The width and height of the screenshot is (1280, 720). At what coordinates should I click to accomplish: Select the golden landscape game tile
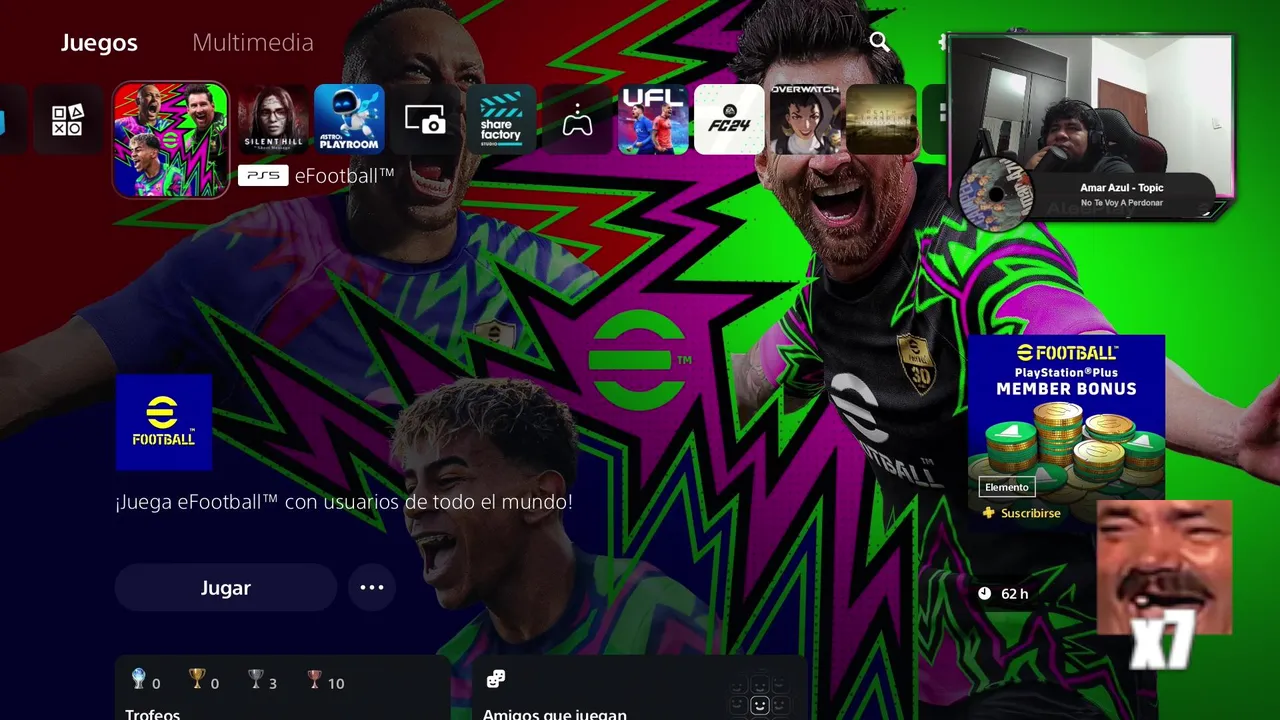click(881, 120)
